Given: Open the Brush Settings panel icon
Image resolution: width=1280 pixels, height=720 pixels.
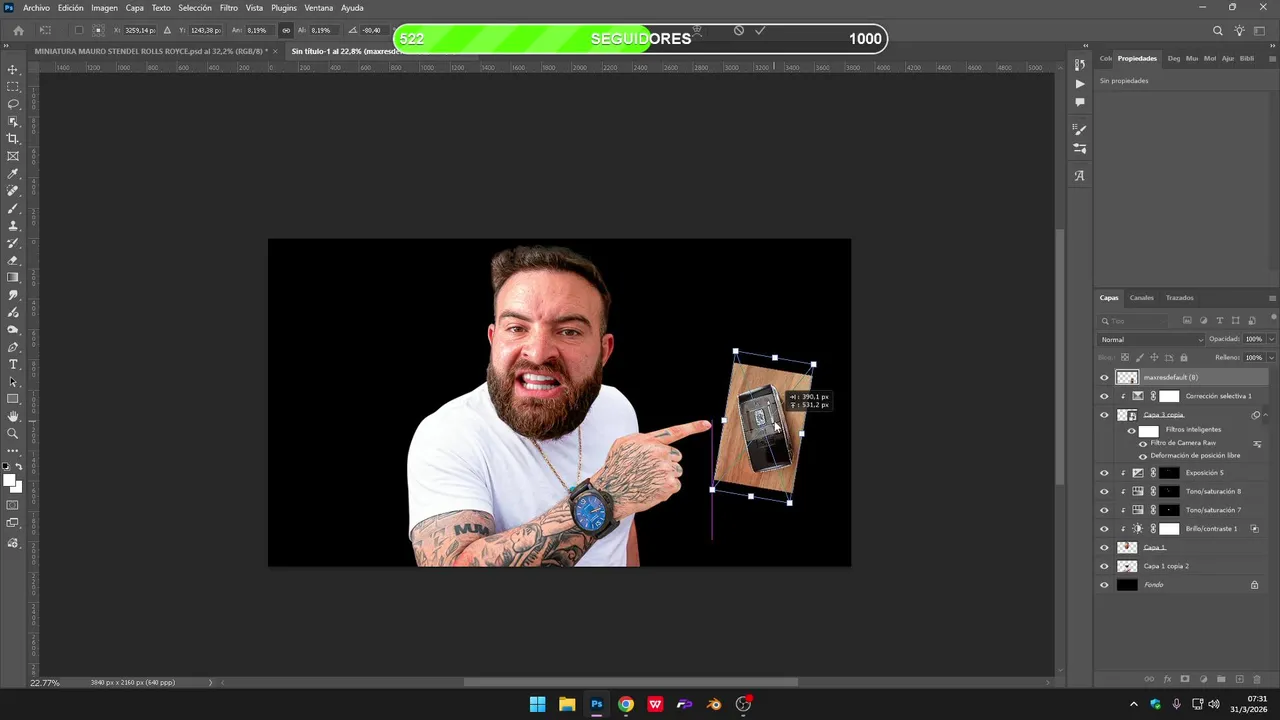Looking at the screenshot, I should pyautogui.click(x=1079, y=129).
